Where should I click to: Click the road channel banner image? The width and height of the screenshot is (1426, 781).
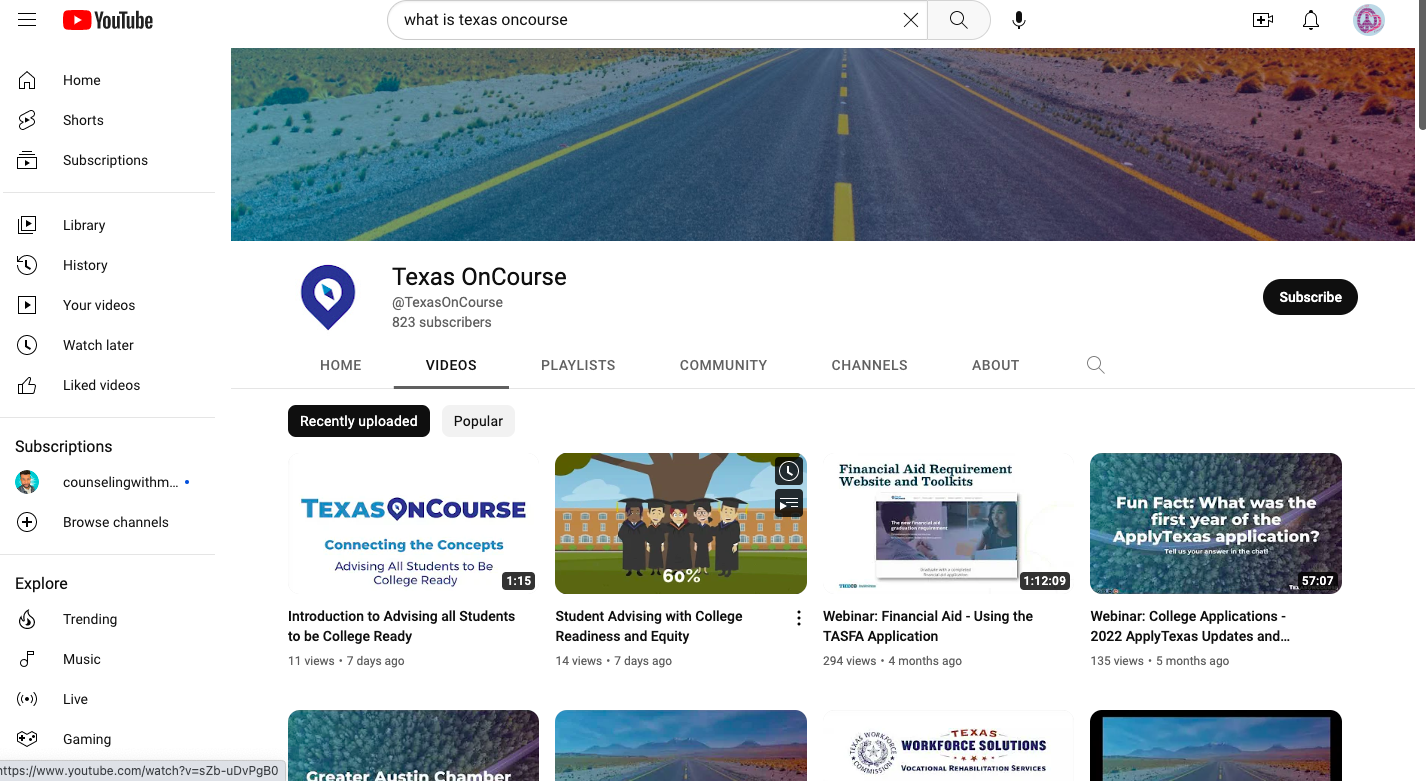pyautogui.click(x=823, y=144)
